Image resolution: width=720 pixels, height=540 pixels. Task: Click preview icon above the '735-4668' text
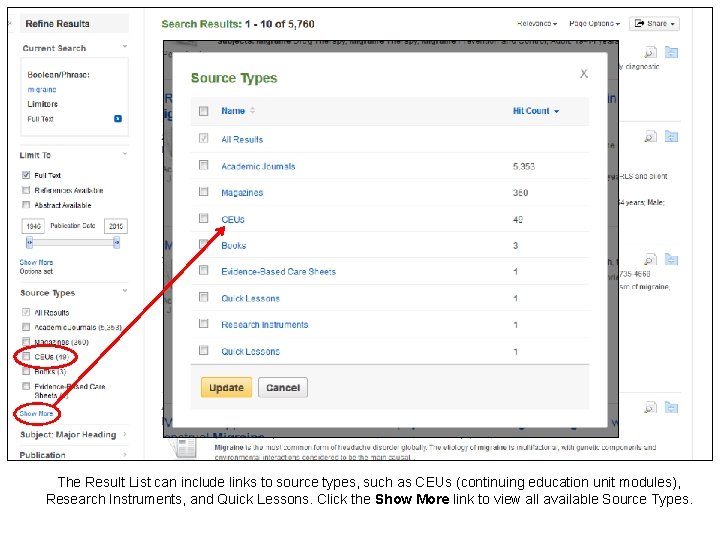pos(650,259)
